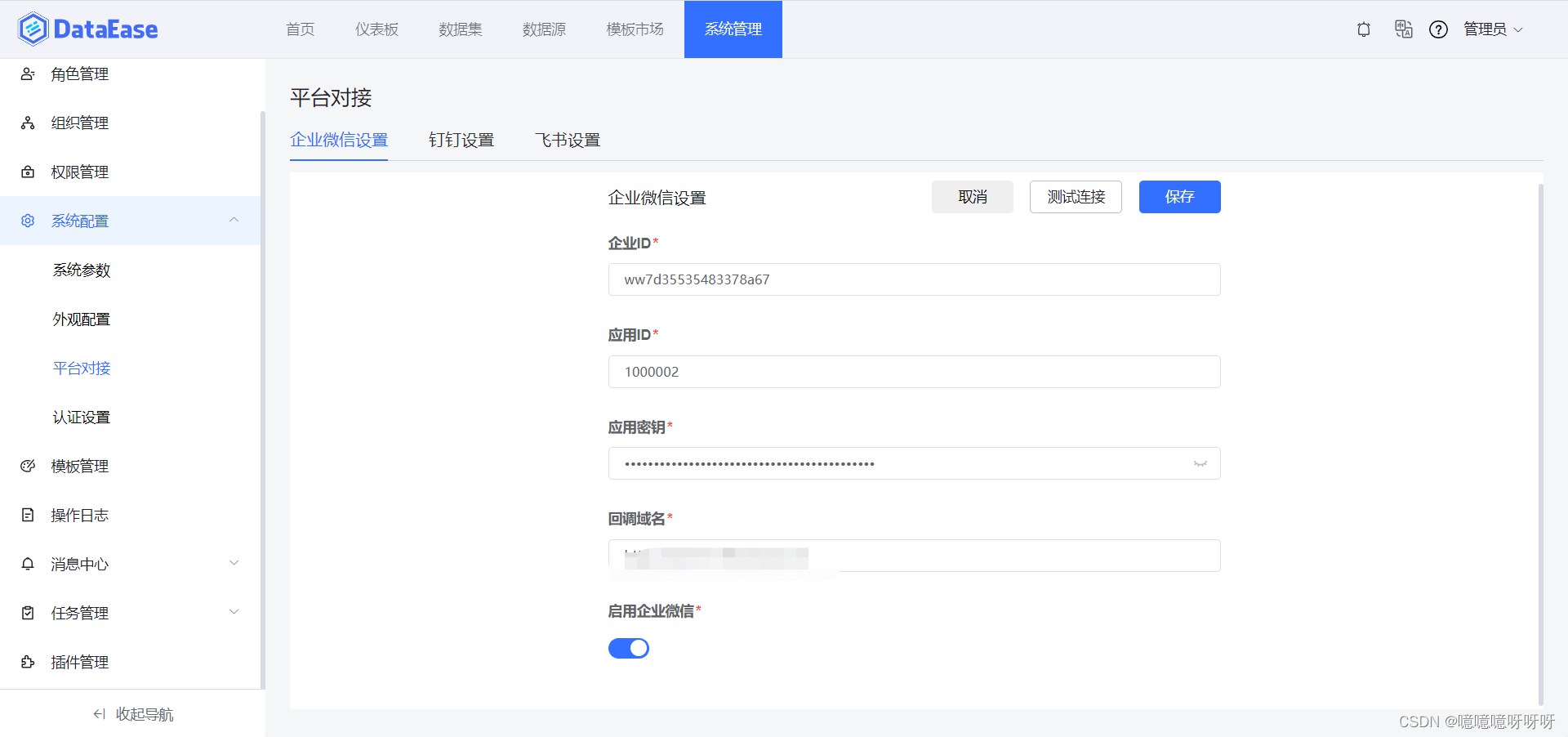Open 插件管理 from the sidebar
Screen dimensions: 1568x737
(79, 662)
